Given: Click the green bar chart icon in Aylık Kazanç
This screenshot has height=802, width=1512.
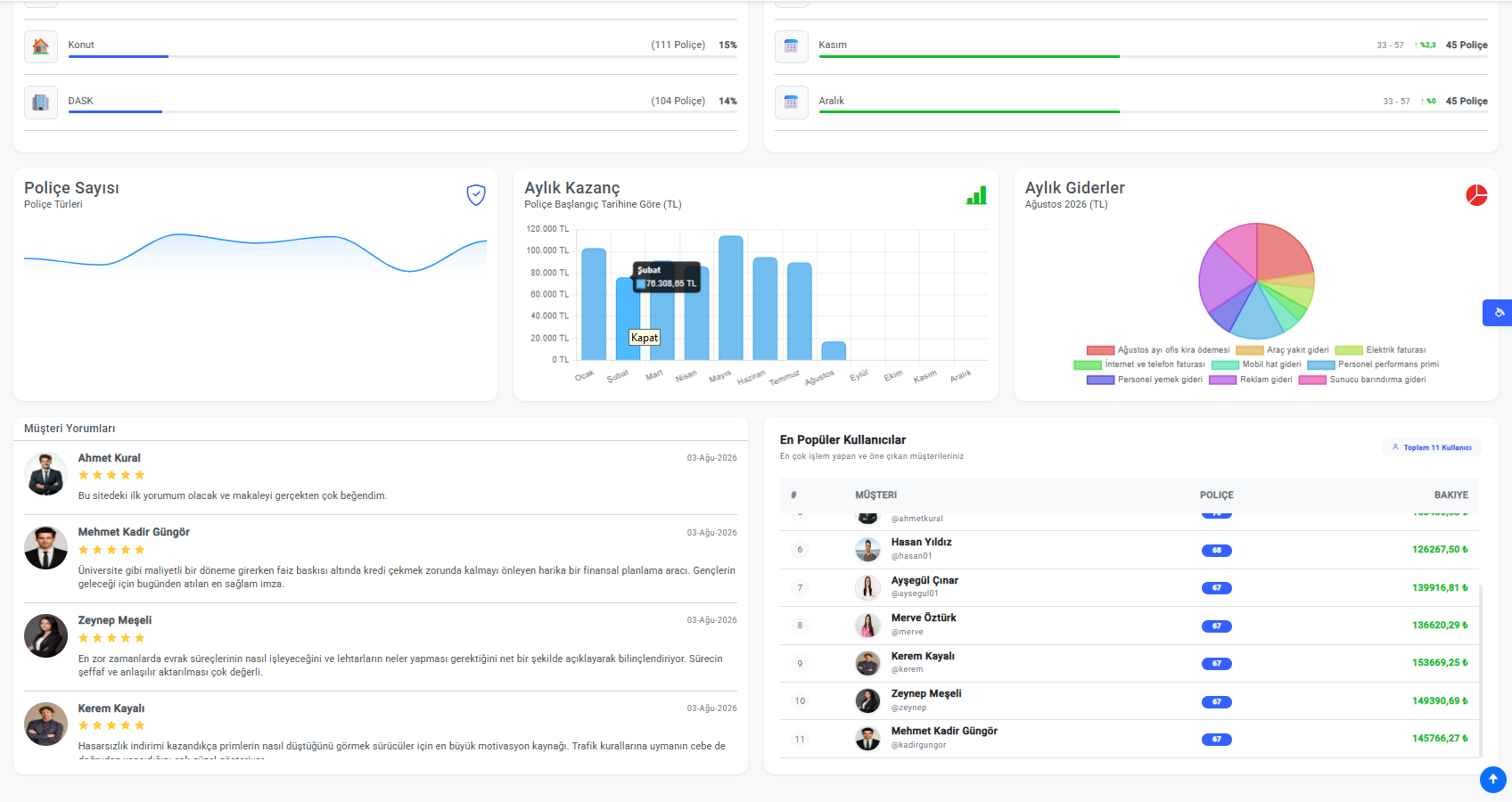Looking at the screenshot, I should coord(976,195).
